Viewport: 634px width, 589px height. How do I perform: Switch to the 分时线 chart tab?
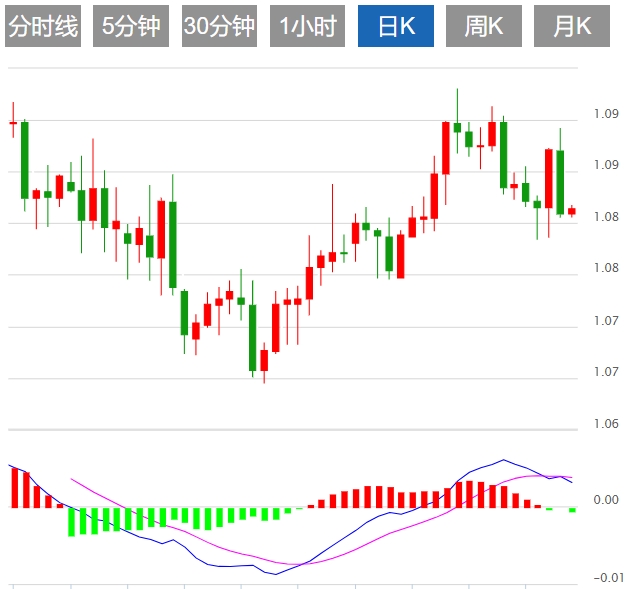coord(43,26)
